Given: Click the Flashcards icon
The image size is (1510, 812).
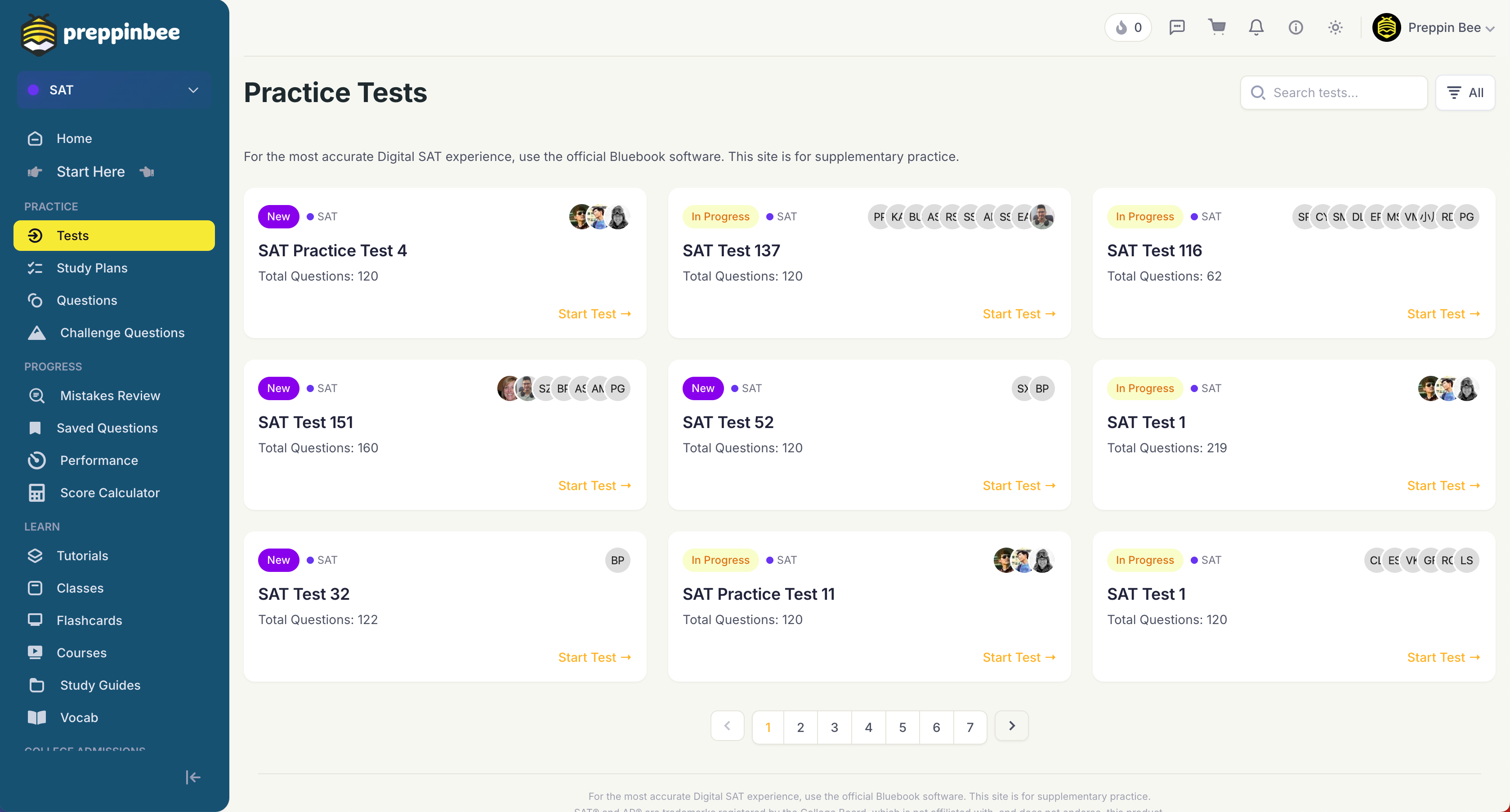Looking at the screenshot, I should [35, 620].
